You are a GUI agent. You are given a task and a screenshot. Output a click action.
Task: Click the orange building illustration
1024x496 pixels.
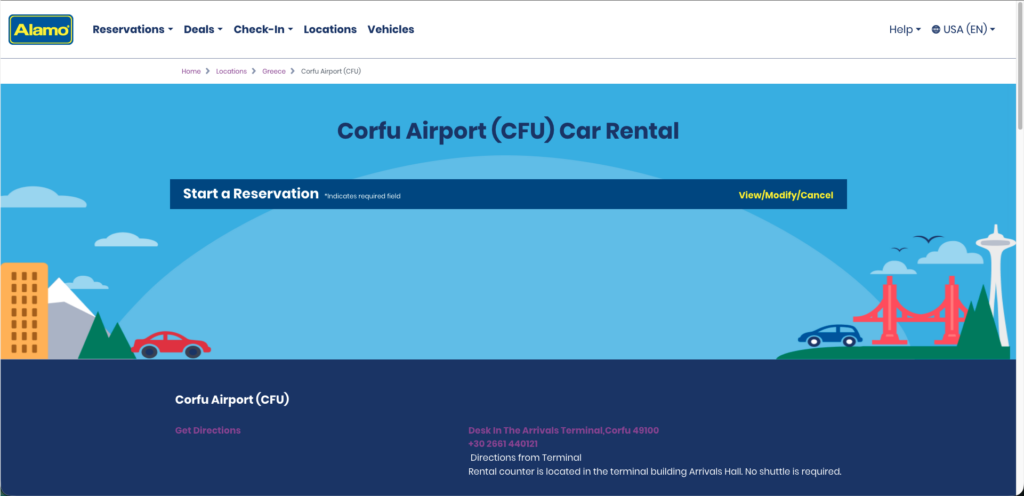point(24,310)
